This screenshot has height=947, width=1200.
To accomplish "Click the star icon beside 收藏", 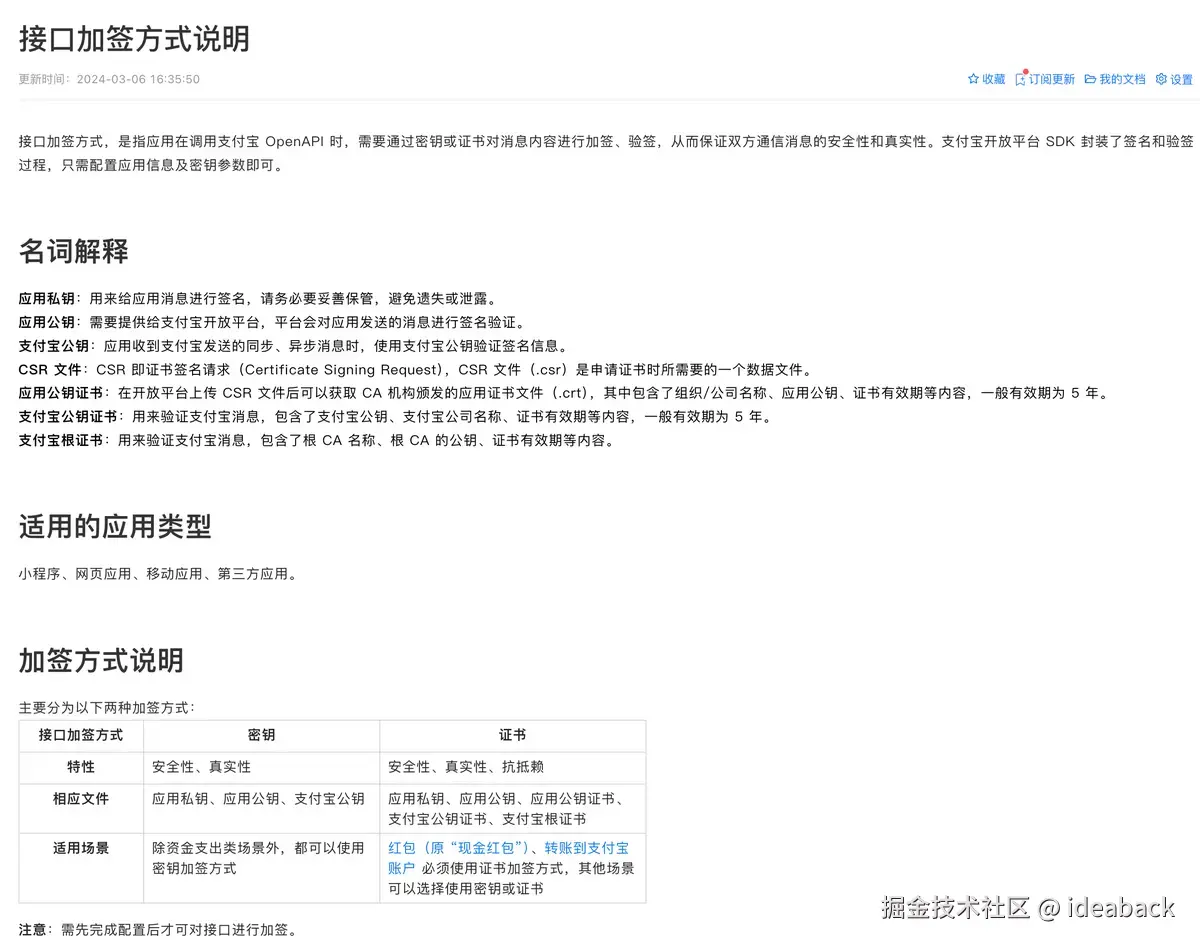I will (x=973, y=79).
